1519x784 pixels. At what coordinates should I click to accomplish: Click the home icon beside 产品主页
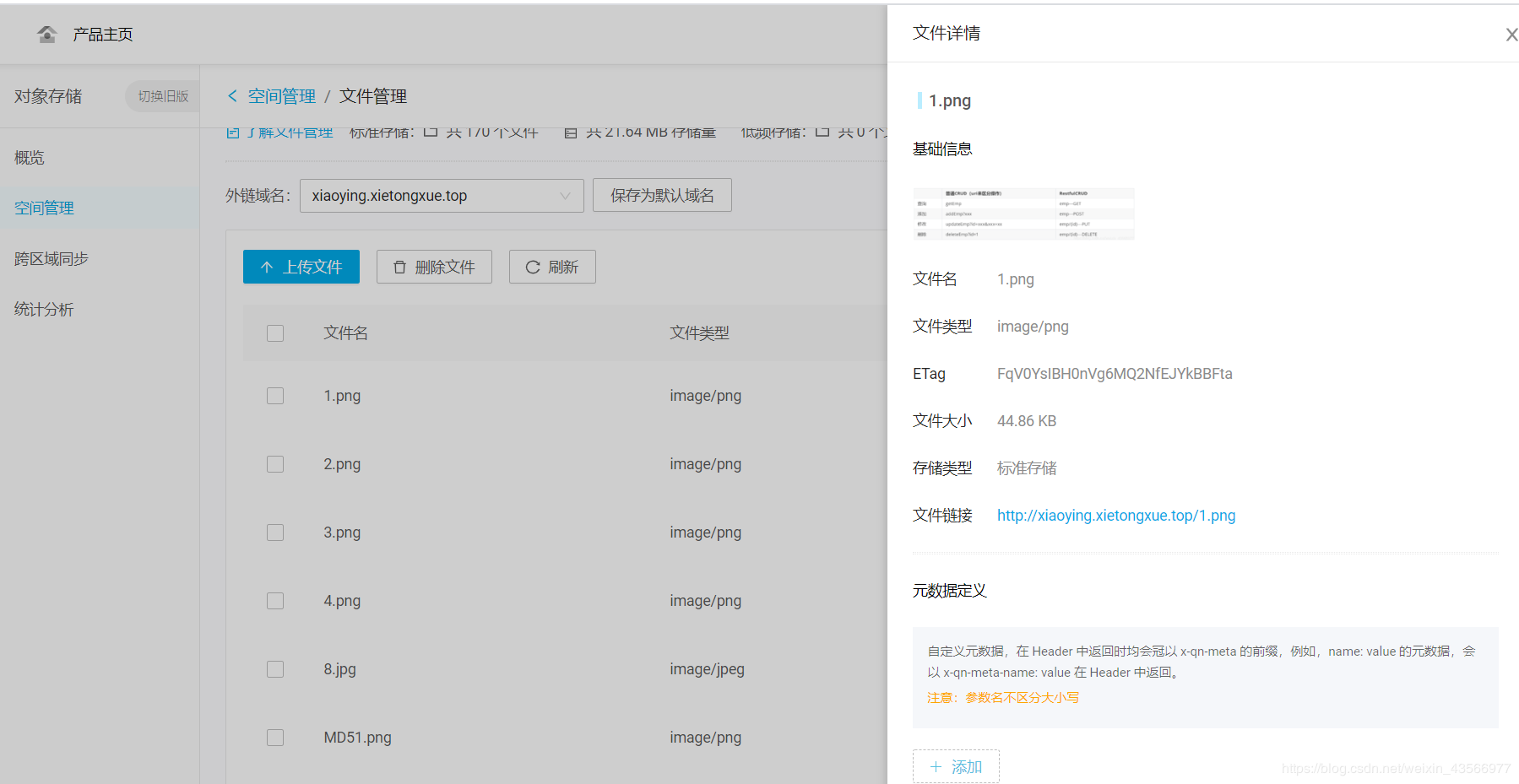(47, 34)
